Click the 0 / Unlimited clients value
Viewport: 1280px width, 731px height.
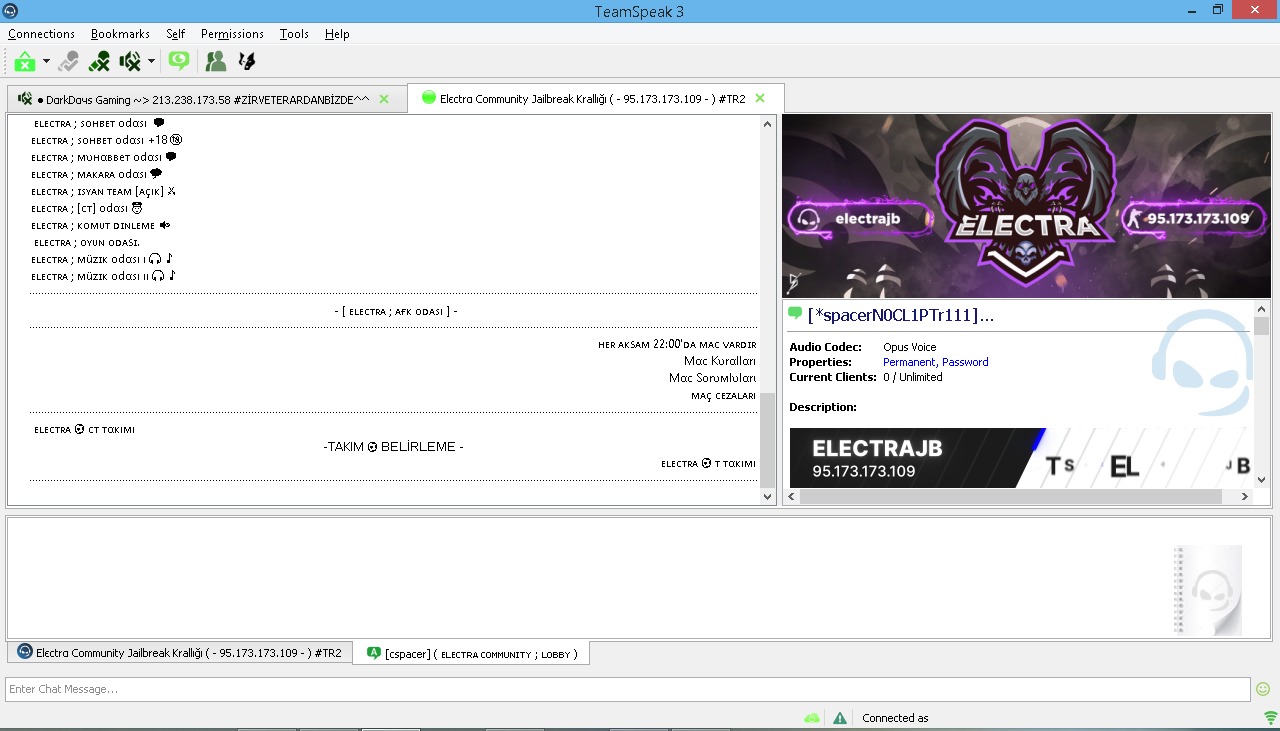pos(913,377)
